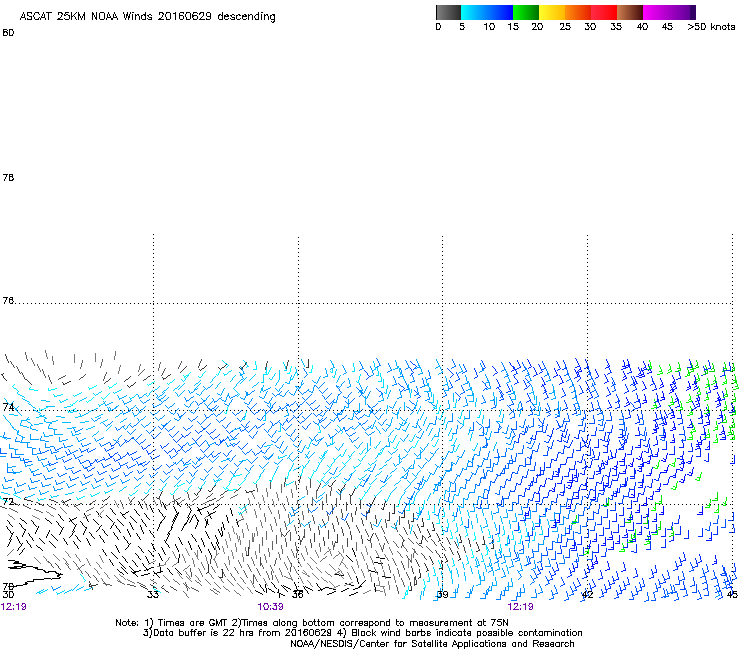Click the '12:19' time label near longitude 42

tap(521, 607)
